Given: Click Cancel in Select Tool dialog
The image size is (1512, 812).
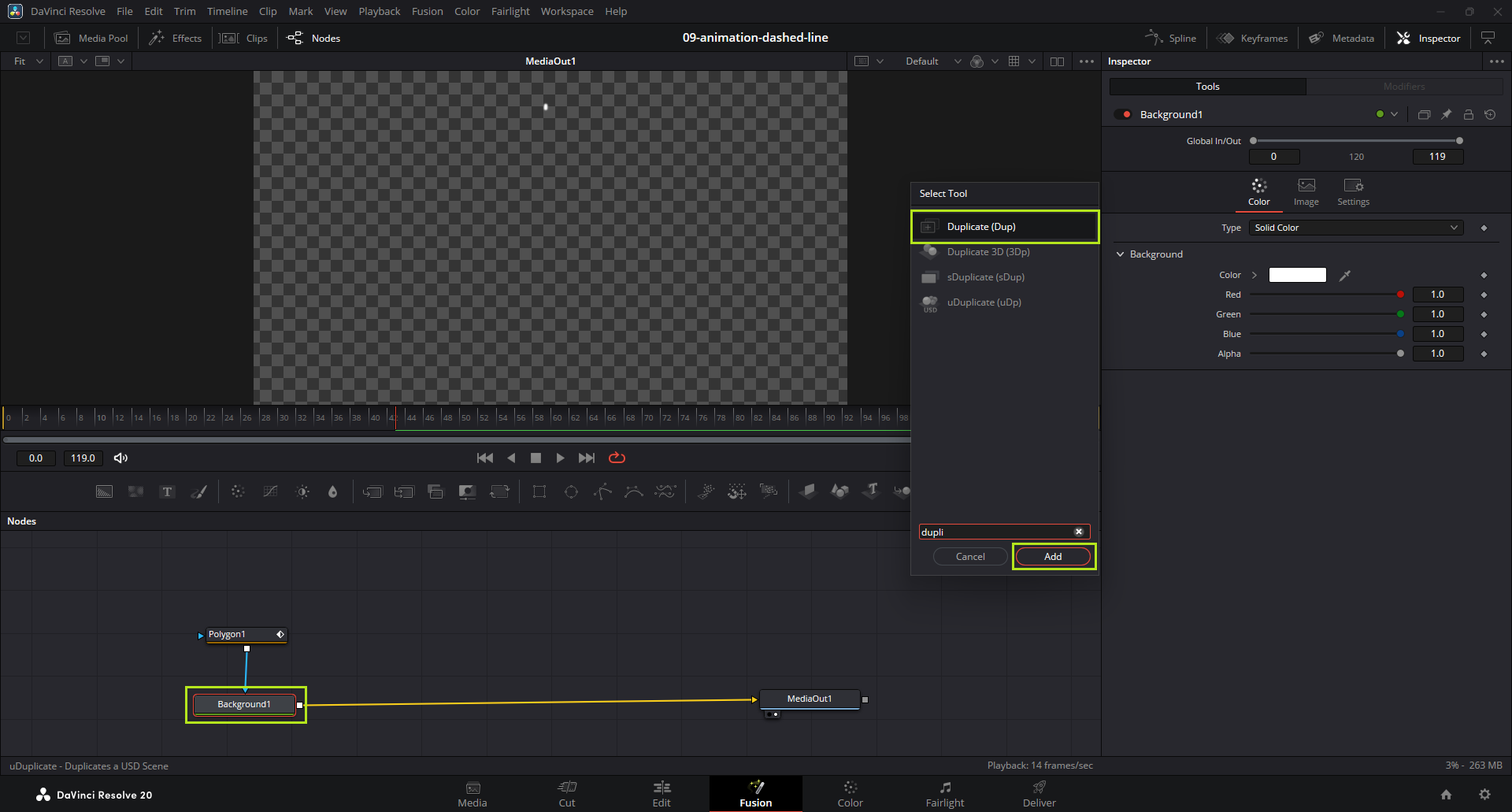Looking at the screenshot, I should click(x=970, y=557).
